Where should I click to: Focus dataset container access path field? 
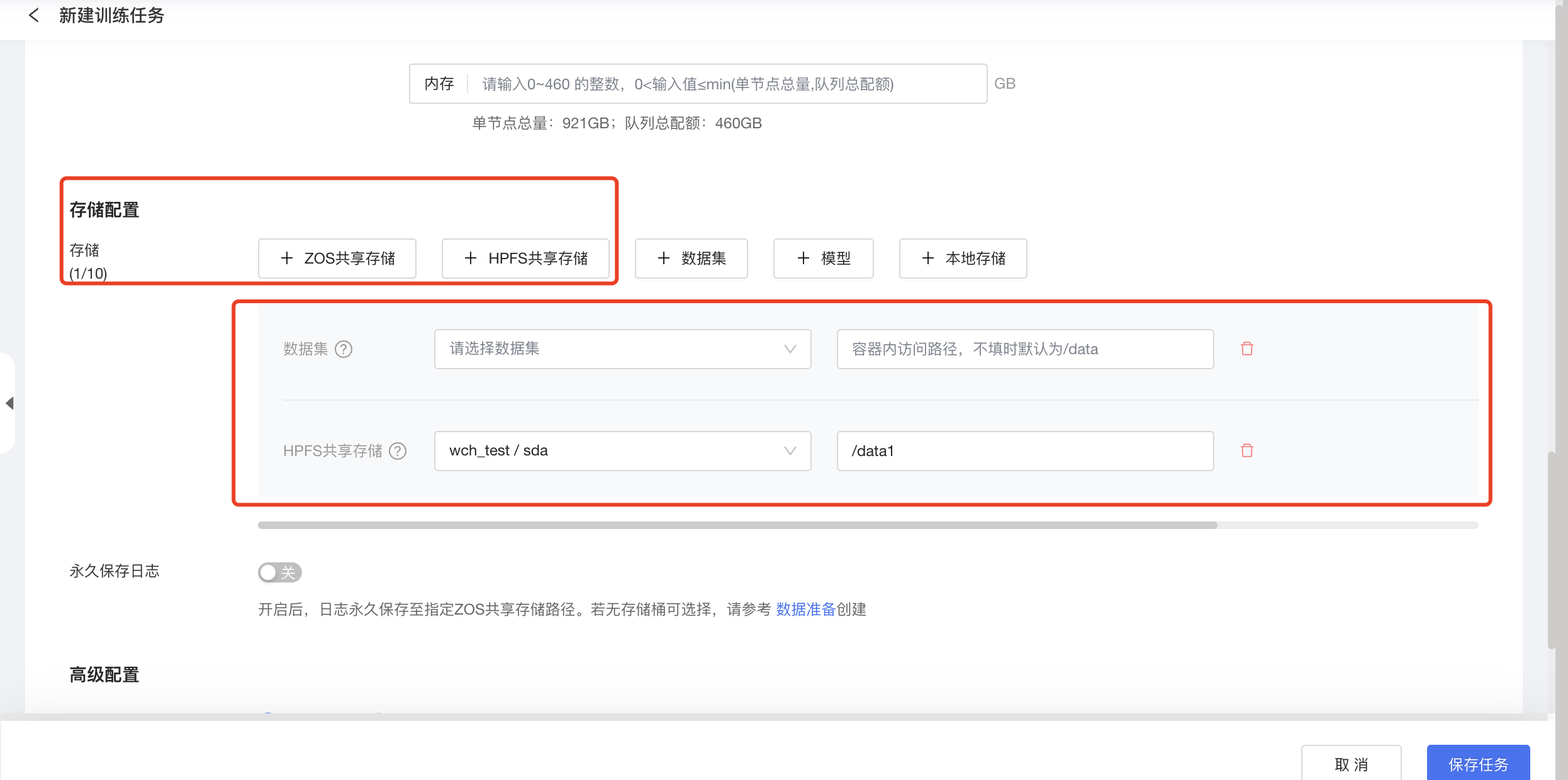[1026, 349]
